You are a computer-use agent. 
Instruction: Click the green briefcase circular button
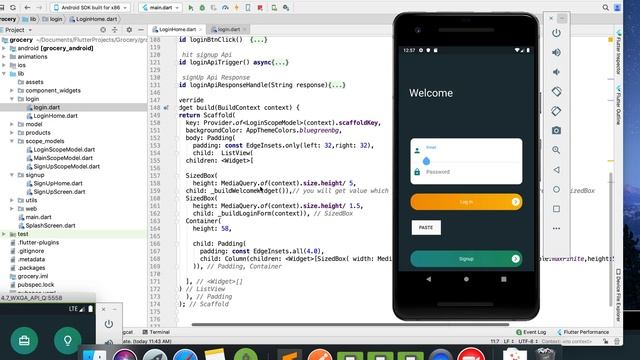(x=24, y=340)
